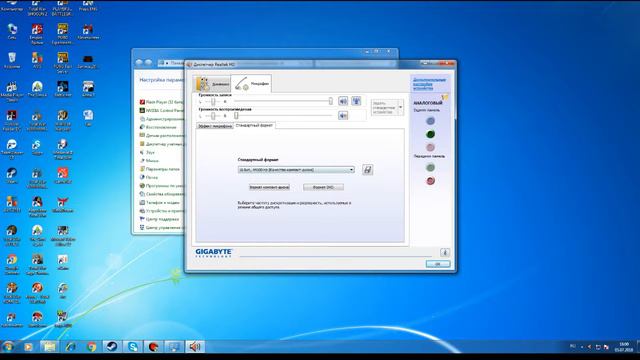This screenshot has height=360, width=640.
Task: Open the Стандартный формат sub-tab
Action: (254, 125)
